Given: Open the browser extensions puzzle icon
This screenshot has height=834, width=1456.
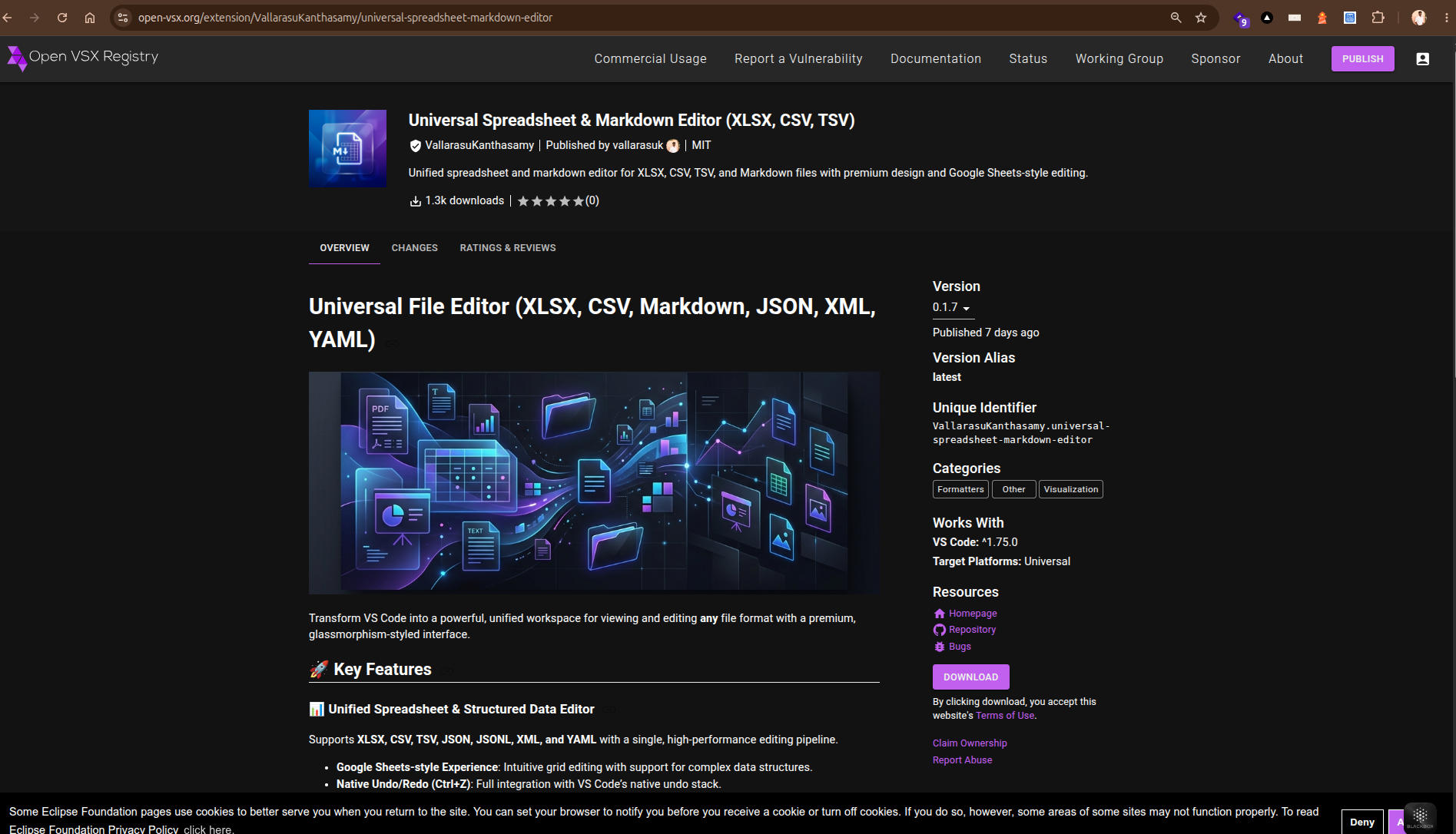Looking at the screenshot, I should click(x=1378, y=18).
